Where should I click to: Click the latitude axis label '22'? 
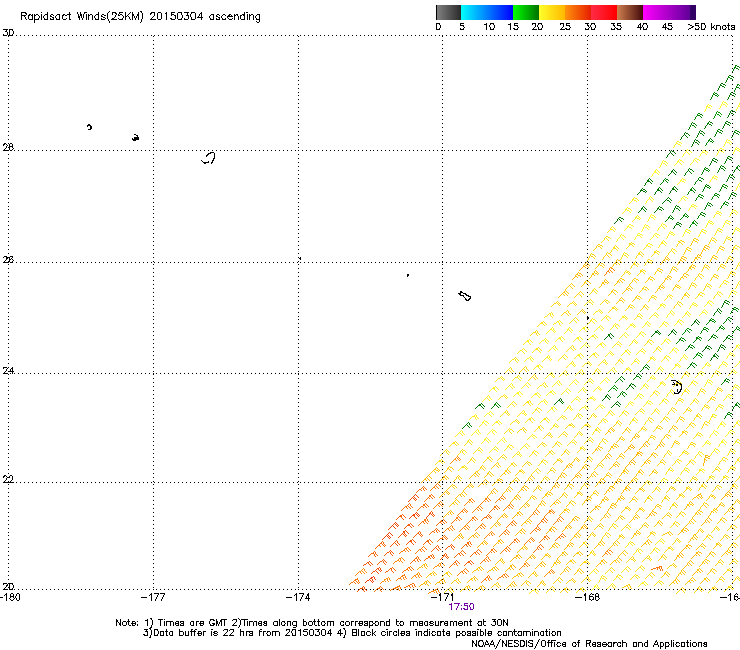click(8, 479)
